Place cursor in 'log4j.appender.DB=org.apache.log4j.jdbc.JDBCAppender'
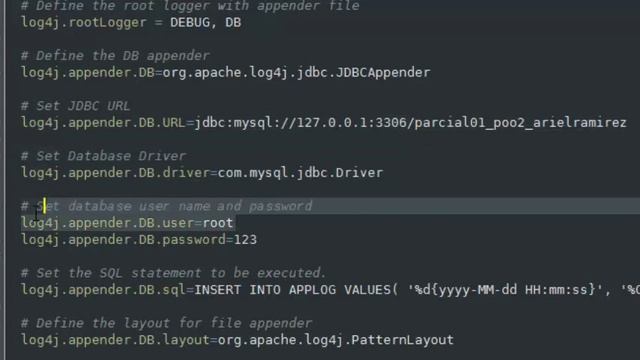 click(x=226, y=73)
